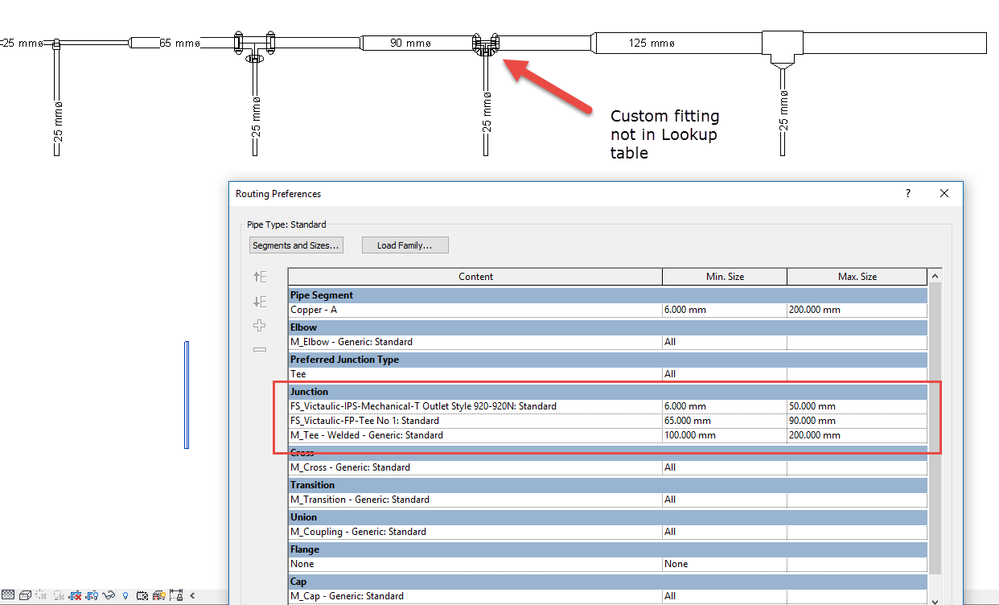Click the Min. Size column header
The image size is (999, 605).
tap(725, 276)
